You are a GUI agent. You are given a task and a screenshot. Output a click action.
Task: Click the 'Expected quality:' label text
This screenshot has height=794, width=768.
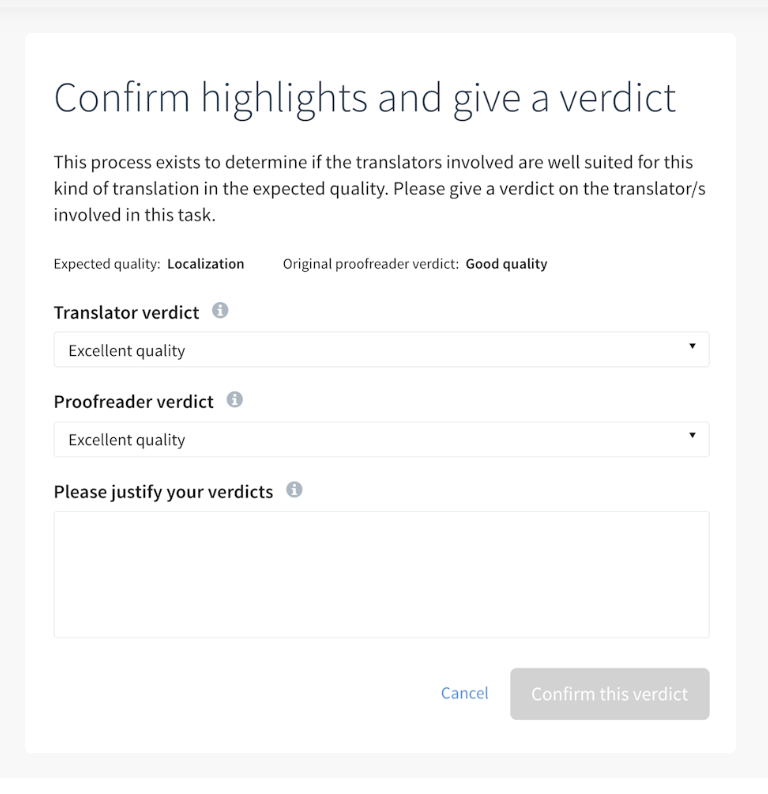[107, 264]
